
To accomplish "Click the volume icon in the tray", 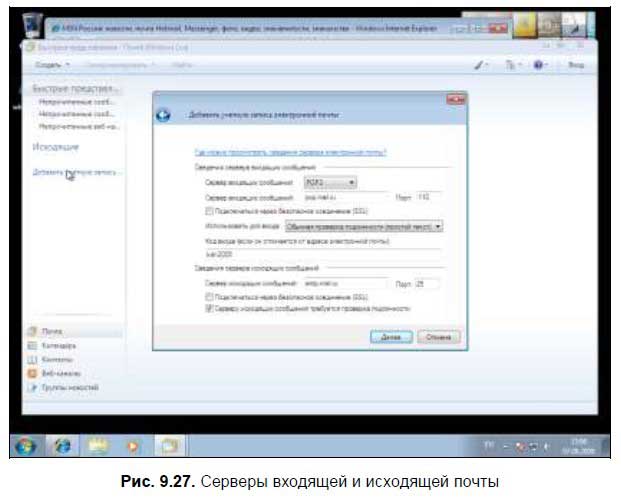I will click(x=547, y=447).
